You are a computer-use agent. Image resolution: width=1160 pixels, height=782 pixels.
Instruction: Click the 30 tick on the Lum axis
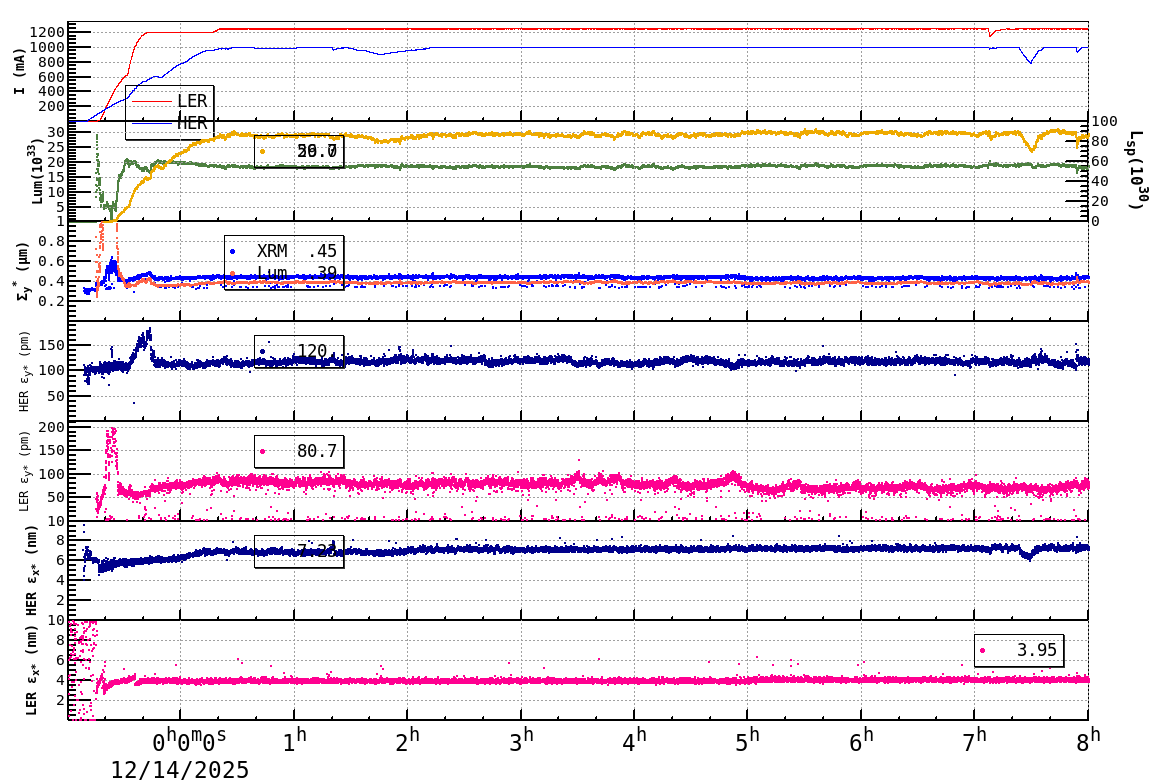tap(56, 132)
